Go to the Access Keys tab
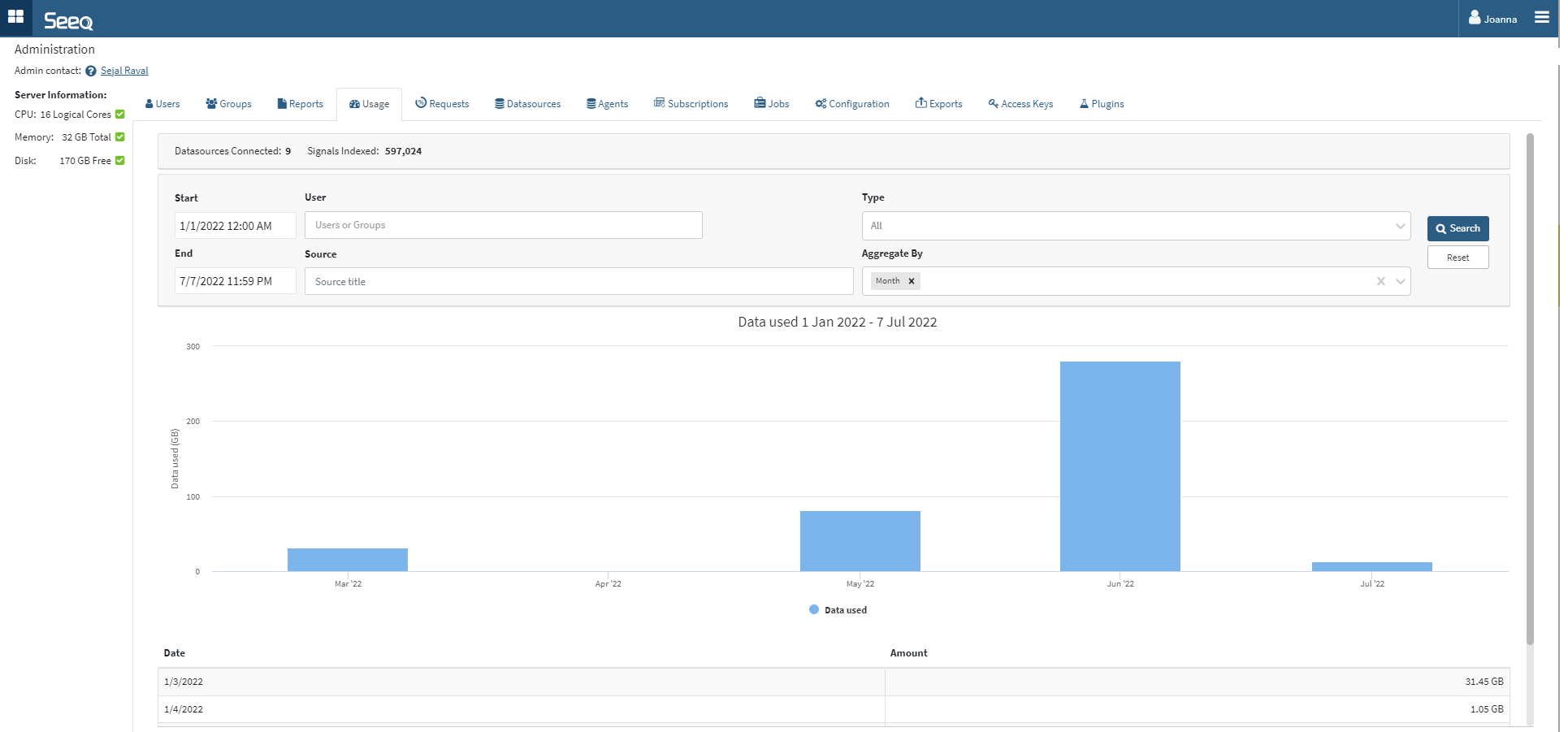This screenshot has width=1568, height=732. pyautogui.click(x=1020, y=104)
